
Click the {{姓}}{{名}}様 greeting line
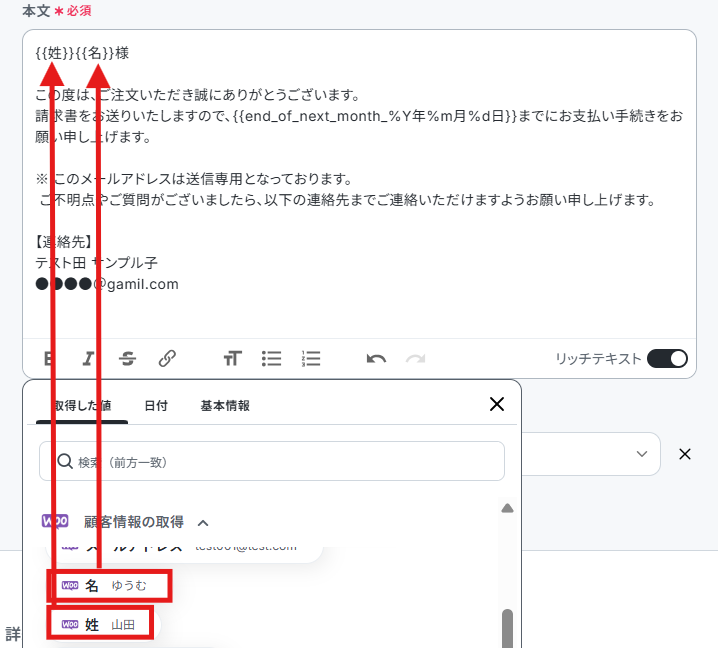tap(82, 53)
